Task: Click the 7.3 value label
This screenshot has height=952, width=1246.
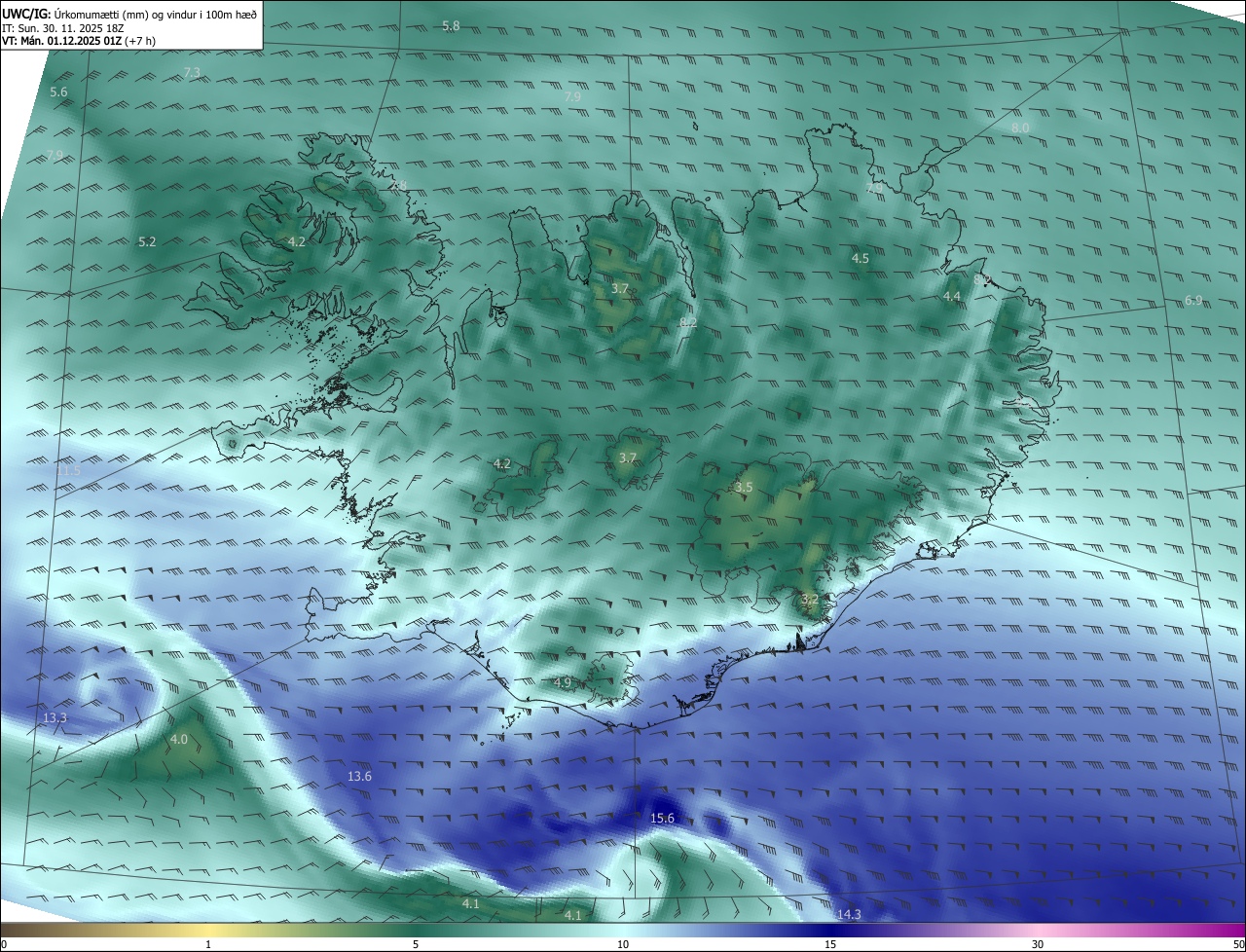Action: (x=192, y=73)
